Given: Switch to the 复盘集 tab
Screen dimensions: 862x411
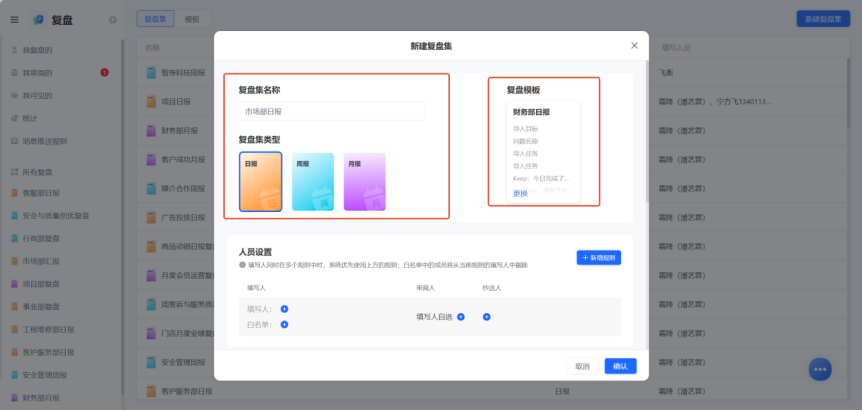Looking at the screenshot, I should (156, 19).
